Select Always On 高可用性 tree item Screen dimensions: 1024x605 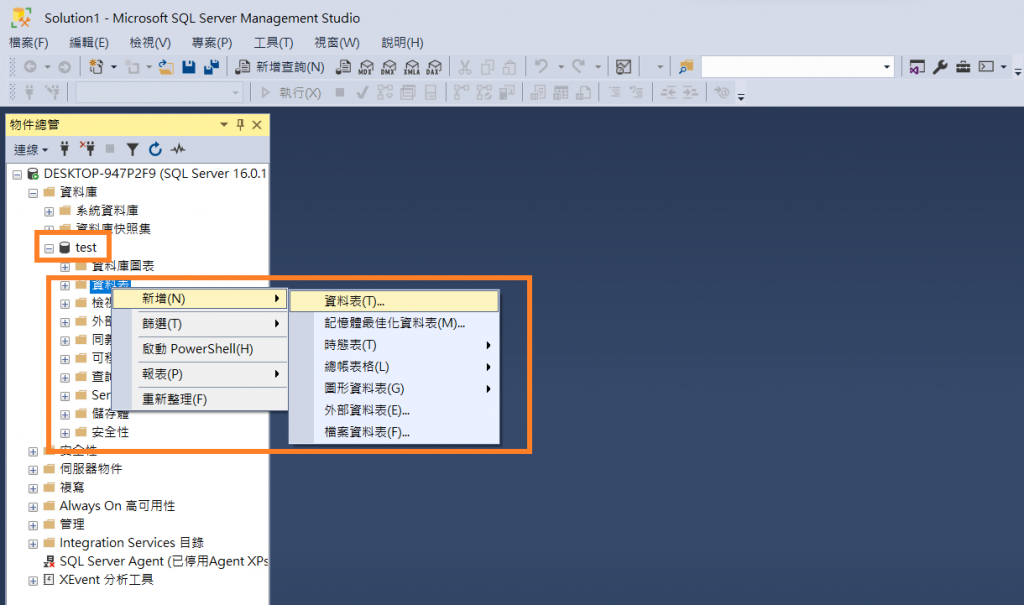[117, 506]
